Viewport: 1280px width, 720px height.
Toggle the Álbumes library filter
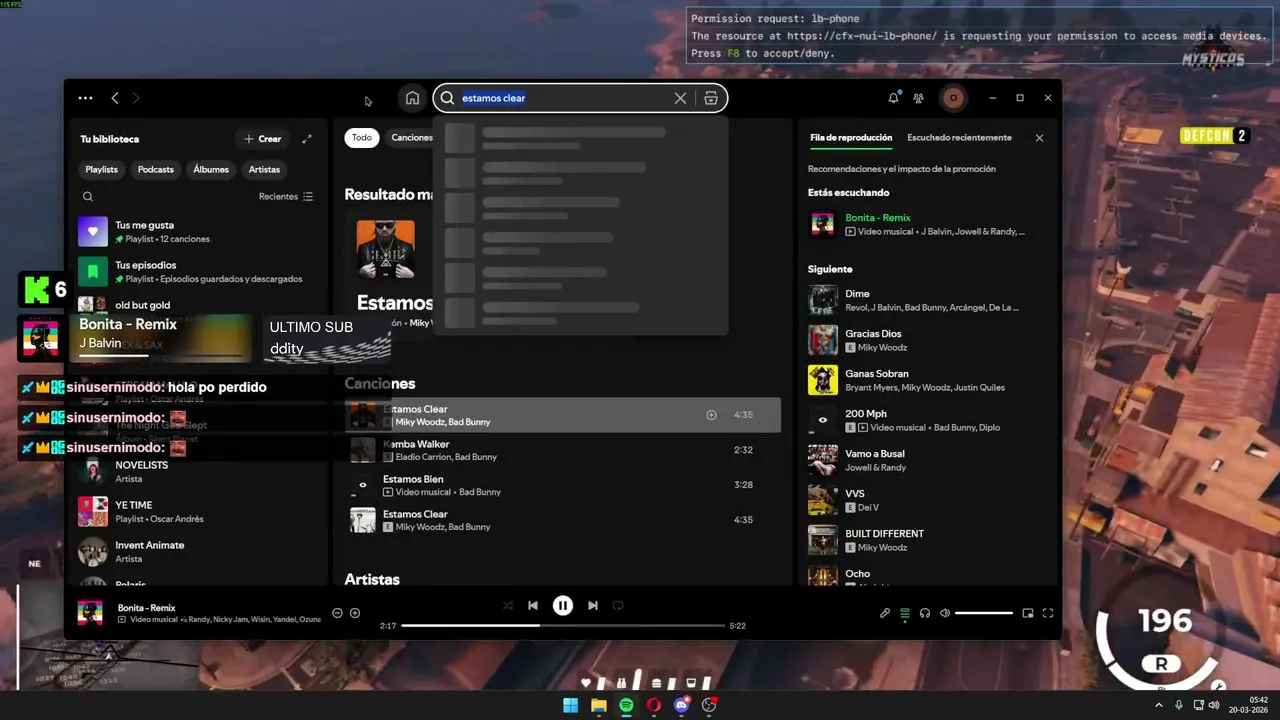[x=211, y=169]
